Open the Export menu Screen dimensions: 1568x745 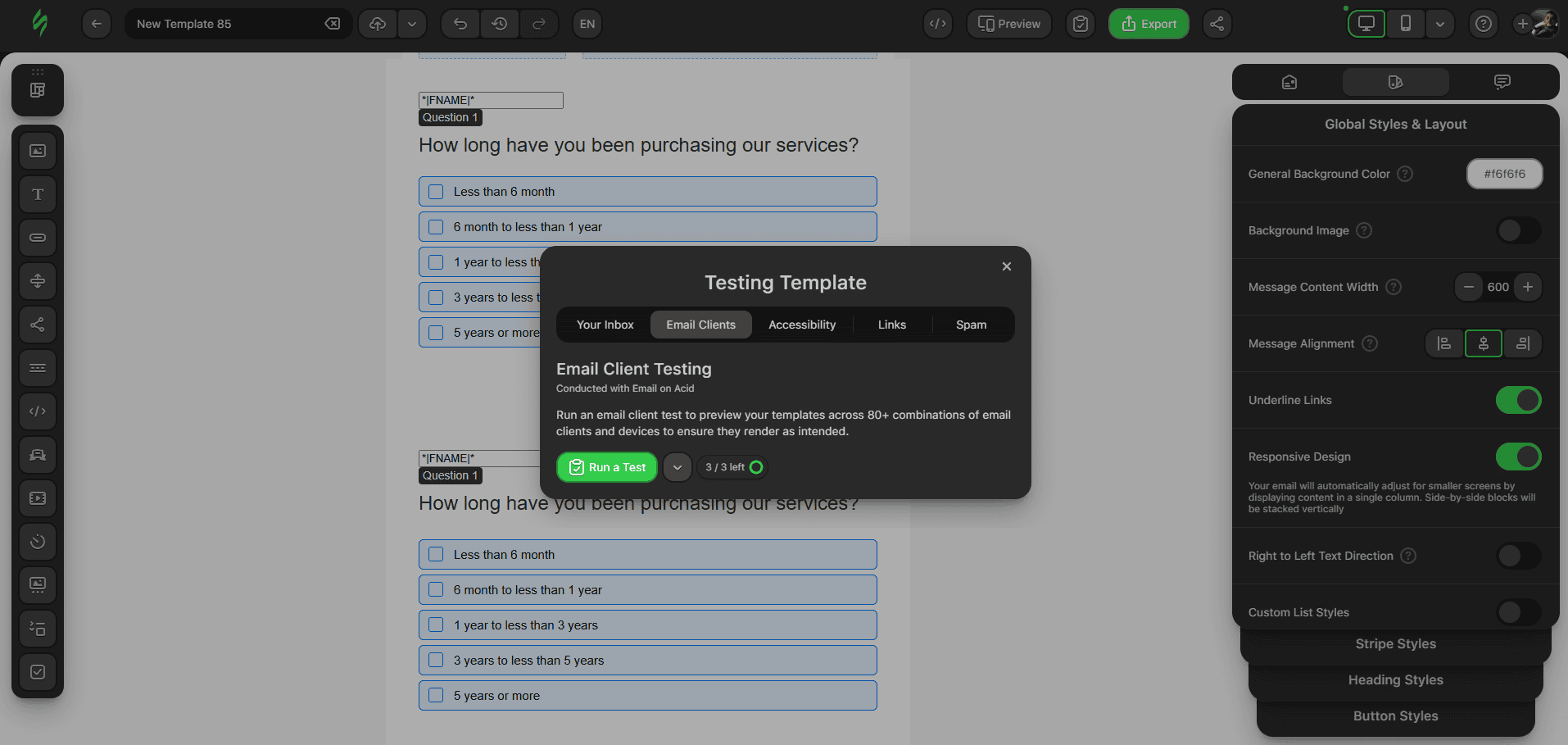[x=1149, y=24]
